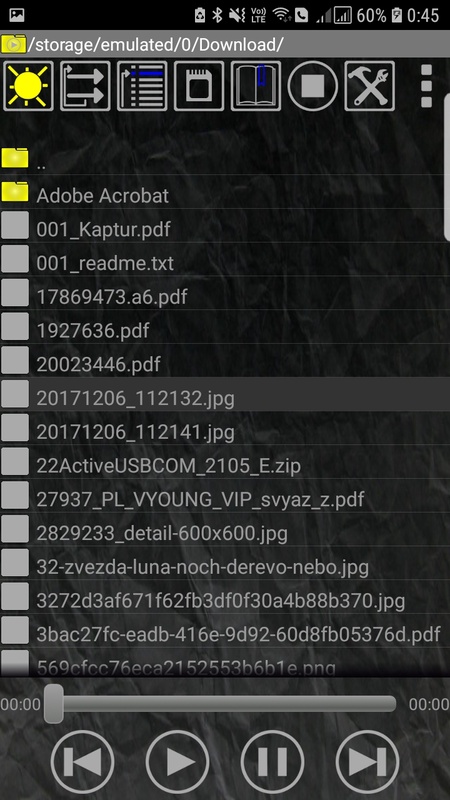Open the book bookmark icon
This screenshot has height=800, width=450.
click(256, 86)
